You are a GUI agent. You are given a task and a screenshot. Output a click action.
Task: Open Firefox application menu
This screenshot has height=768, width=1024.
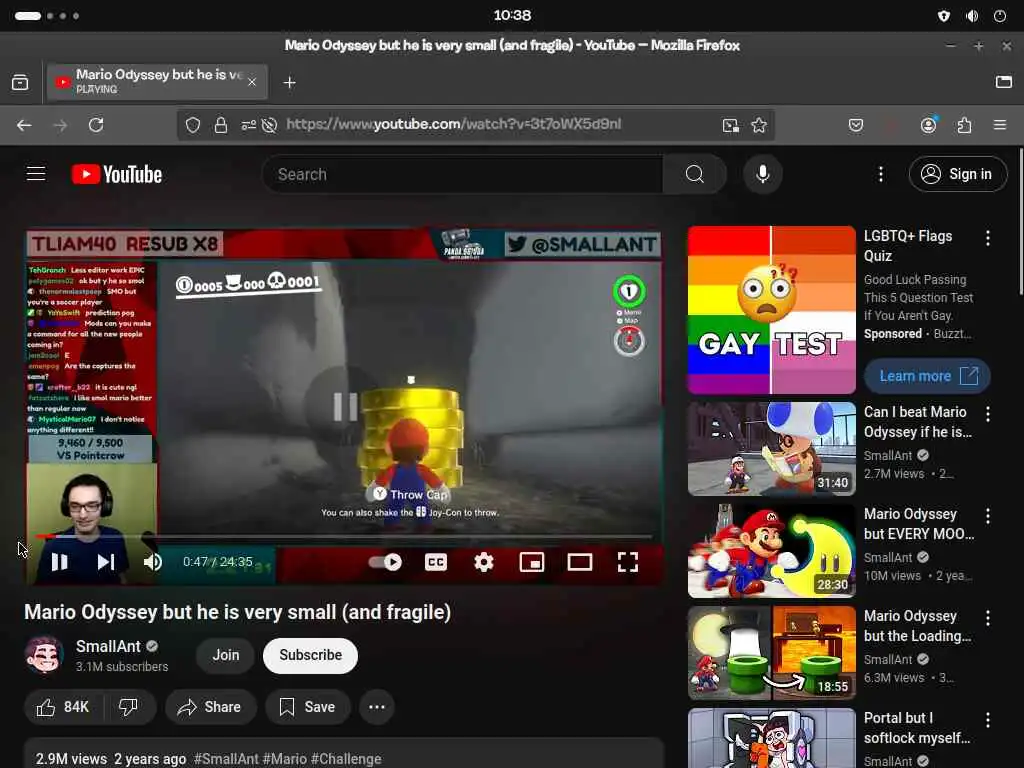click(x=1000, y=125)
